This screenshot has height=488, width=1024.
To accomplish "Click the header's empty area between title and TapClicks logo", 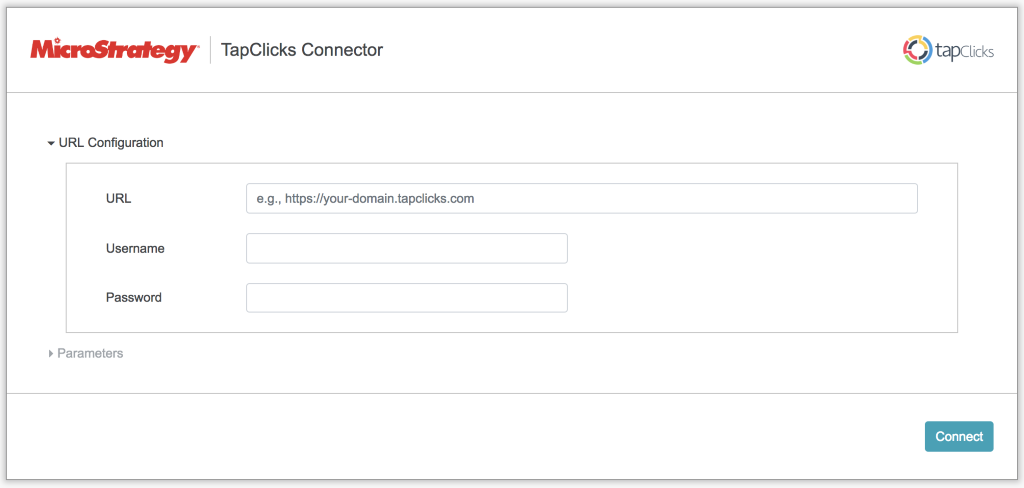I will (640, 50).
